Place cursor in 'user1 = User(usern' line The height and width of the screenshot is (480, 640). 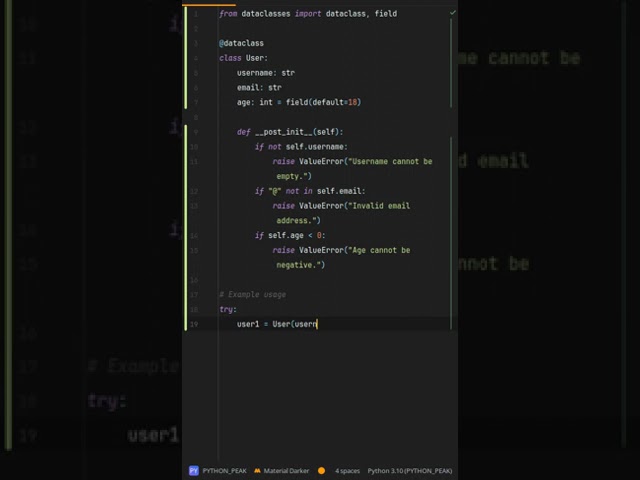[x=277, y=324]
